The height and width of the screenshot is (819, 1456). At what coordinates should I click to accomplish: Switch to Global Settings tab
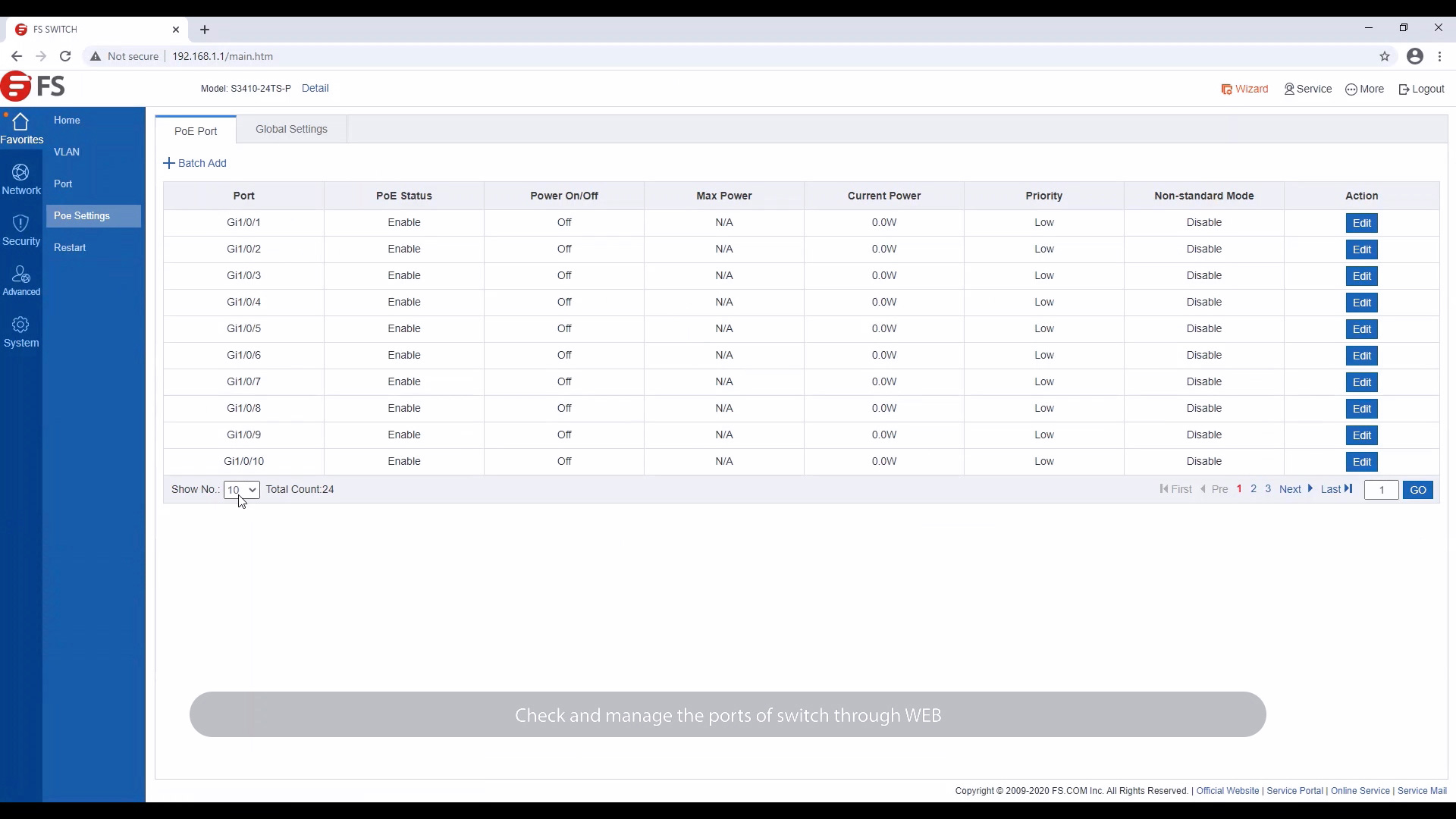291,129
